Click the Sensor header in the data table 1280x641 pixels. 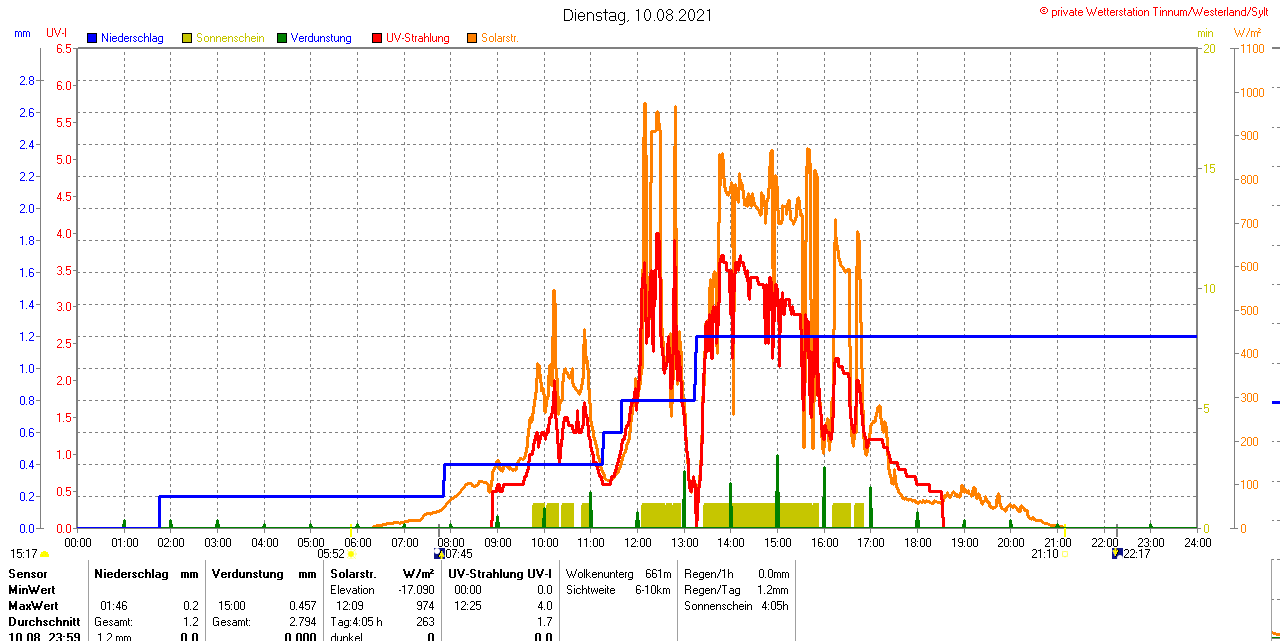(x=27, y=574)
